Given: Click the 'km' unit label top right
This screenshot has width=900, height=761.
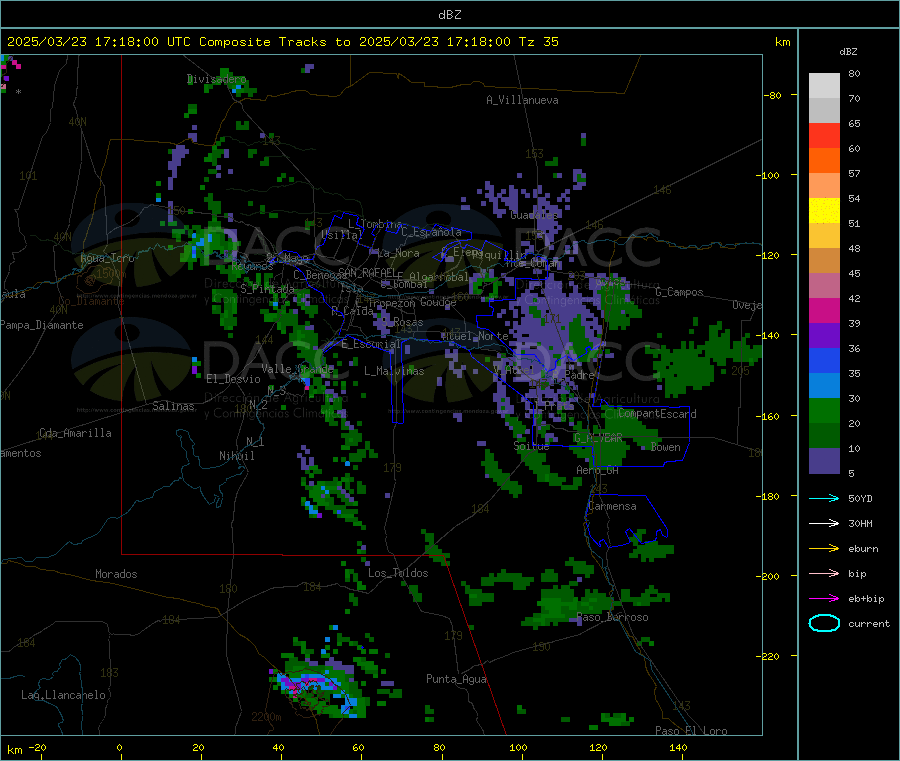Looking at the screenshot, I should point(782,42).
